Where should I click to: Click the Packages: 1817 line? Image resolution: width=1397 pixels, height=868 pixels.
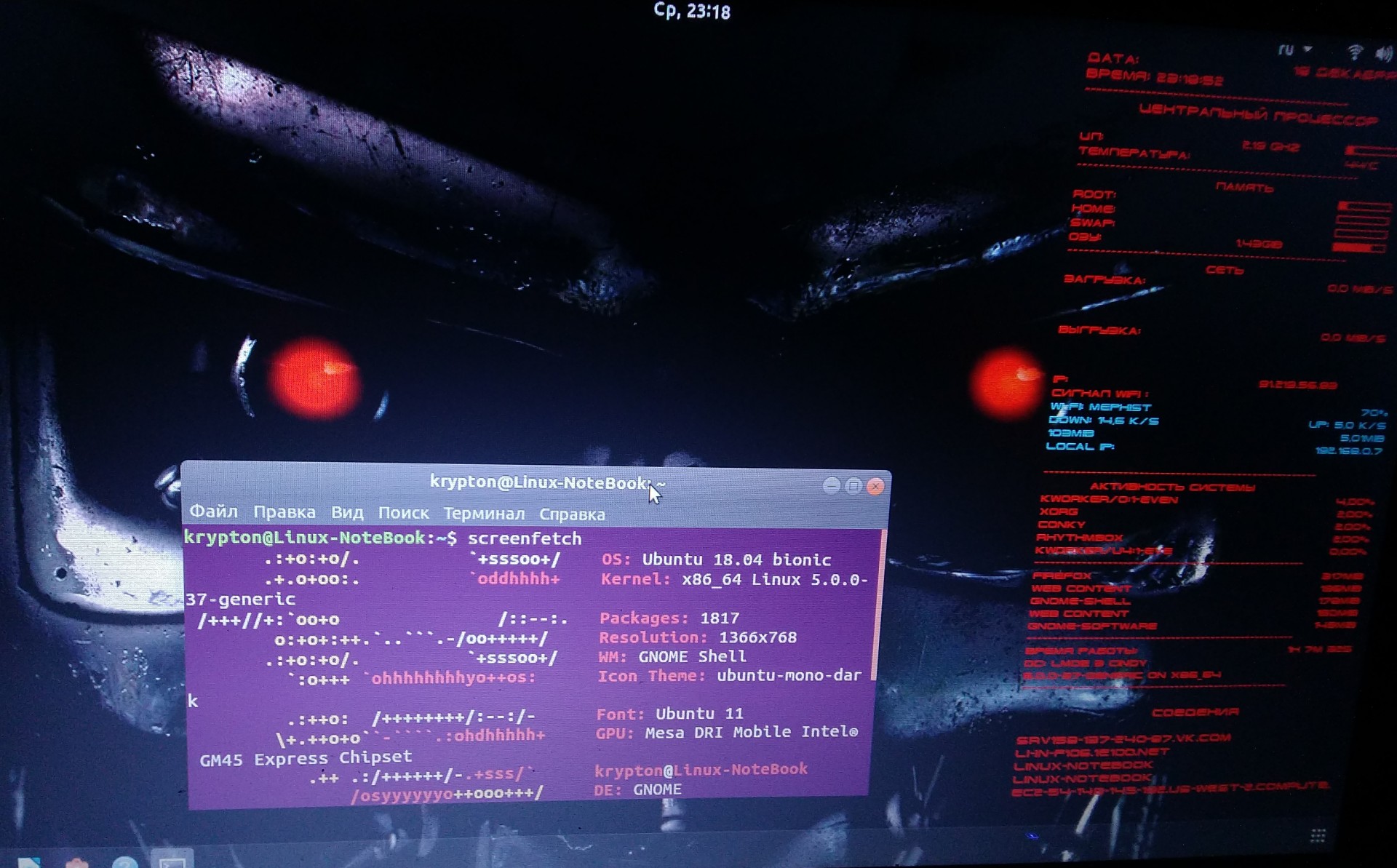(669, 618)
